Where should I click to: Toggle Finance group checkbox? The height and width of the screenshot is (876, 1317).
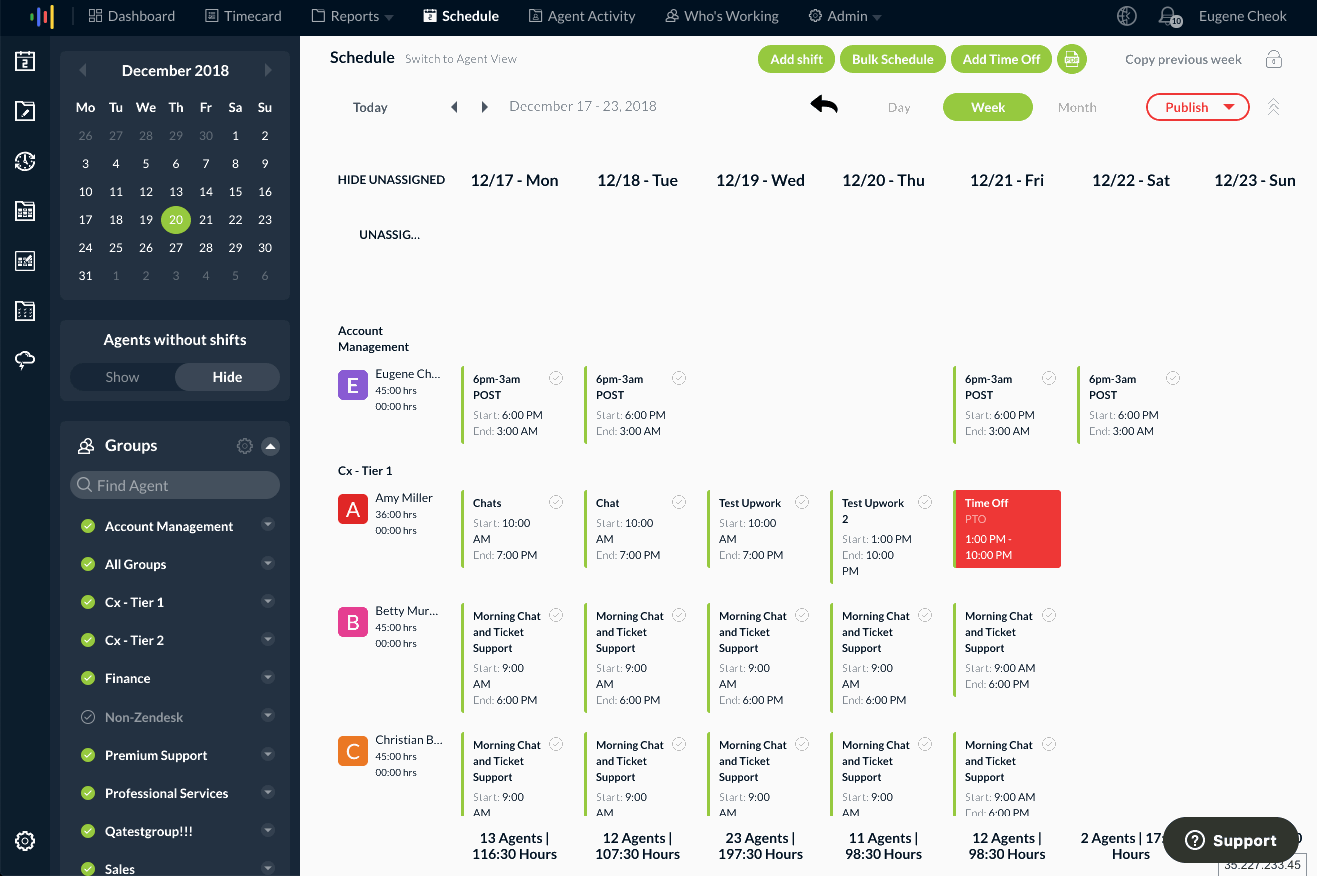click(x=88, y=678)
